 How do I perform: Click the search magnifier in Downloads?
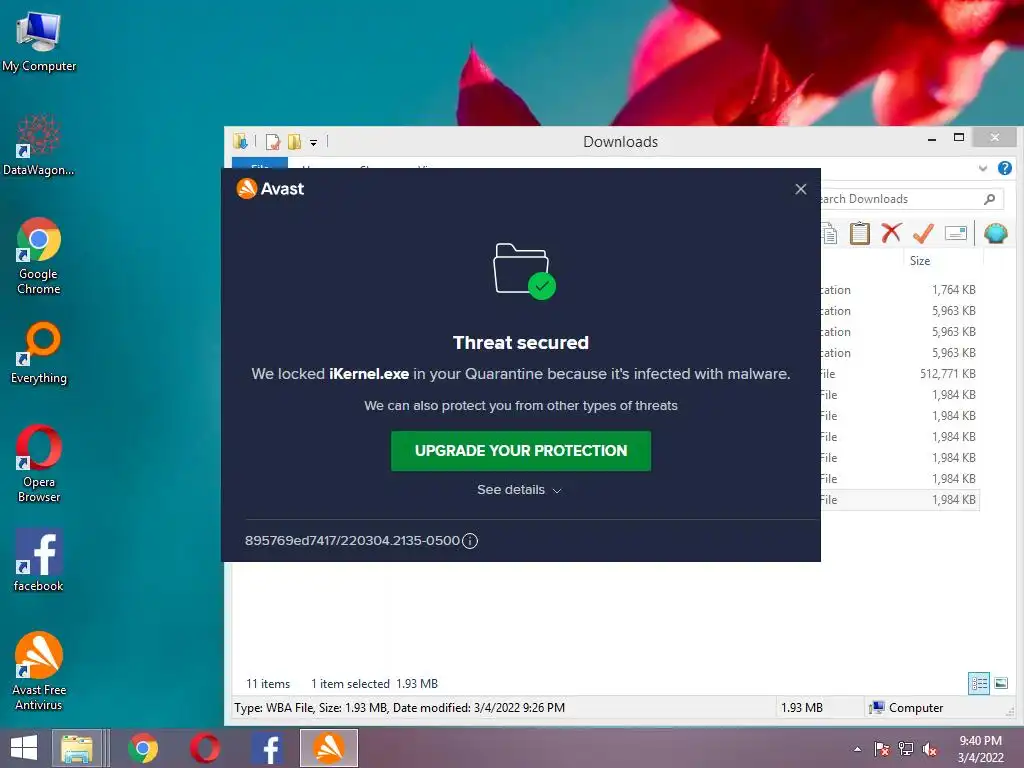990,199
